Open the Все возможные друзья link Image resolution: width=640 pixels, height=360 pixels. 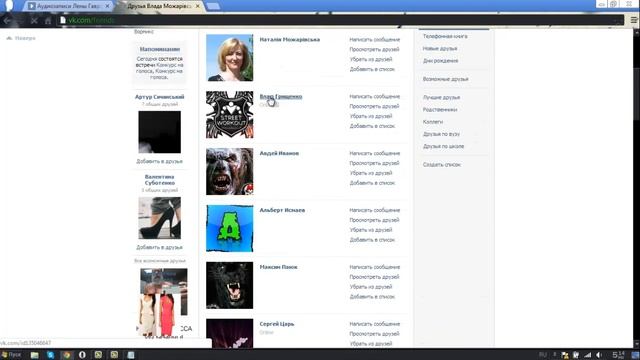tap(160, 261)
